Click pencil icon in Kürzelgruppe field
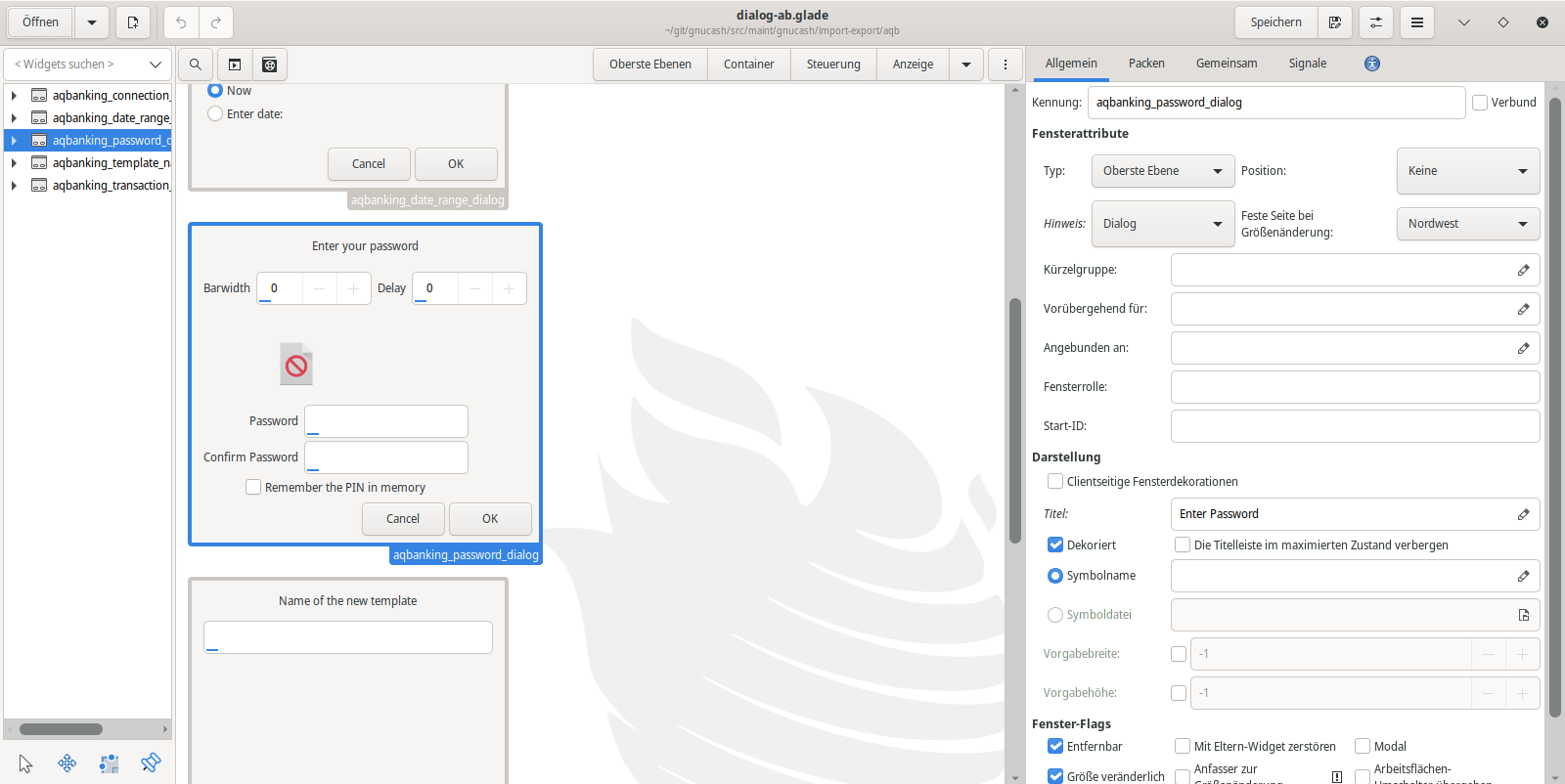The height and width of the screenshot is (784, 1565). point(1523,270)
